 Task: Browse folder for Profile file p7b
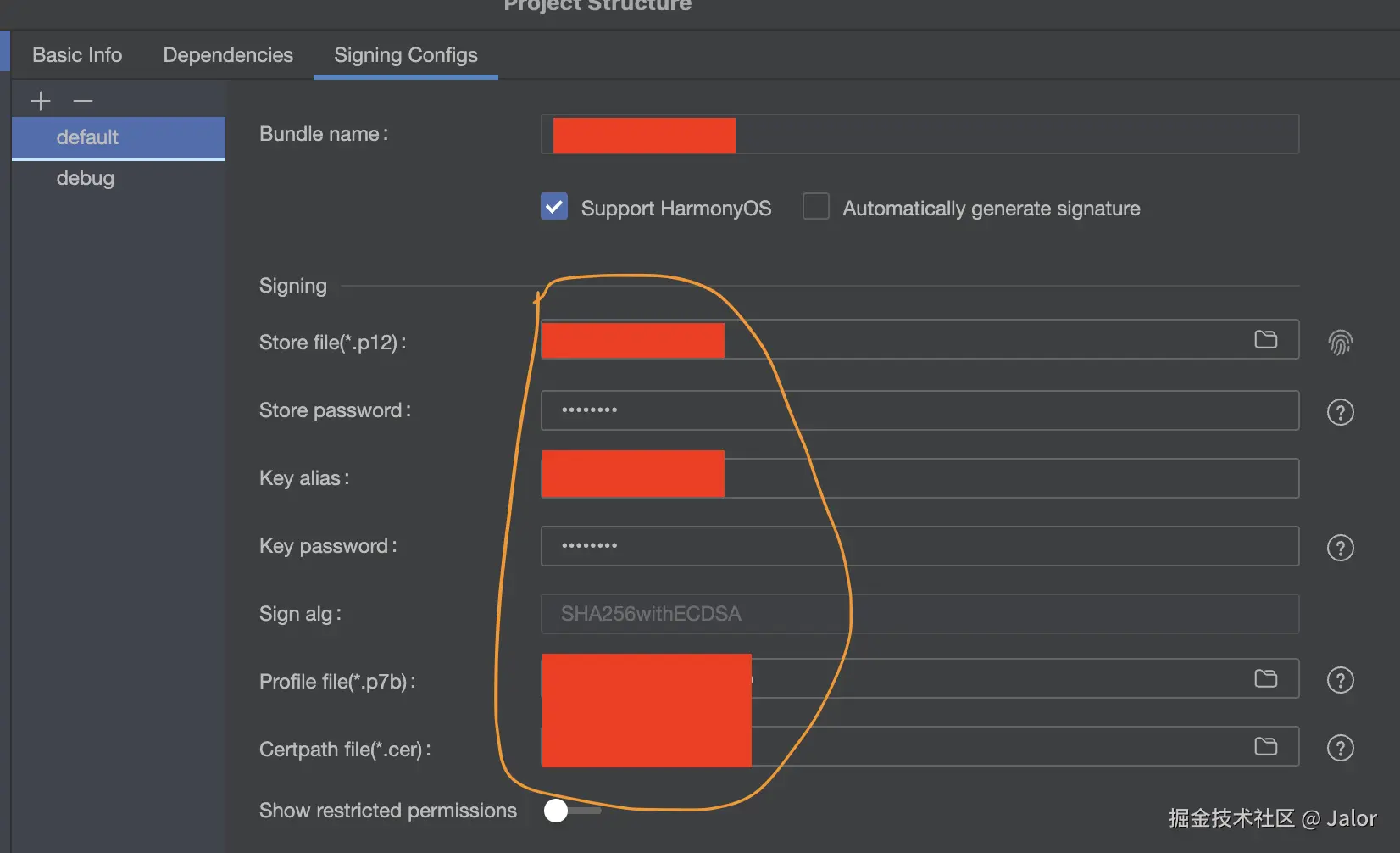coord(1265,678)
